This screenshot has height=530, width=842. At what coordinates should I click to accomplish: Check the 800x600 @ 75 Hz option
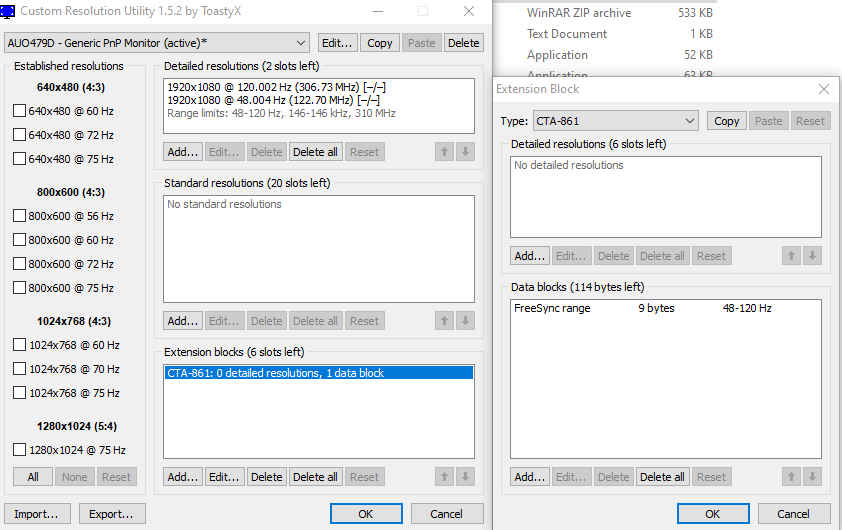pyautogui.click(x=19, y=288)
